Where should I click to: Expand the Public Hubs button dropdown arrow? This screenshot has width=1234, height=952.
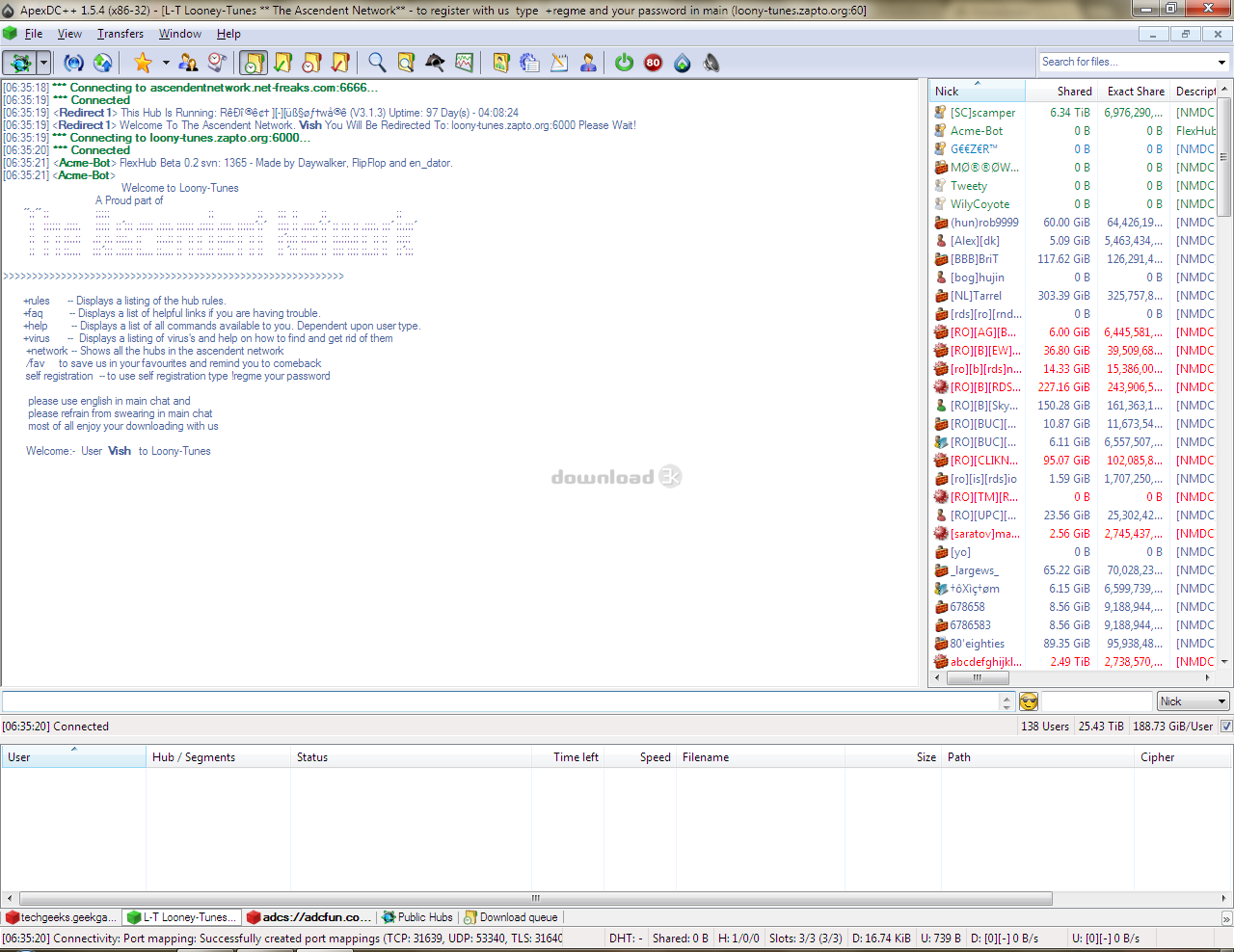[43, 64]
